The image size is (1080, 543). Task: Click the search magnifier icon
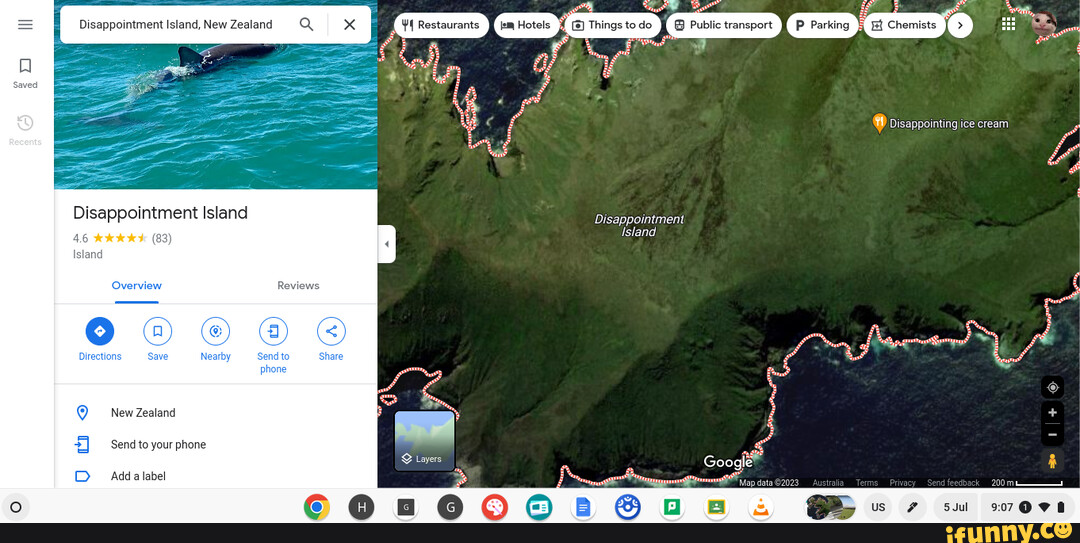(x=306, y=25)
